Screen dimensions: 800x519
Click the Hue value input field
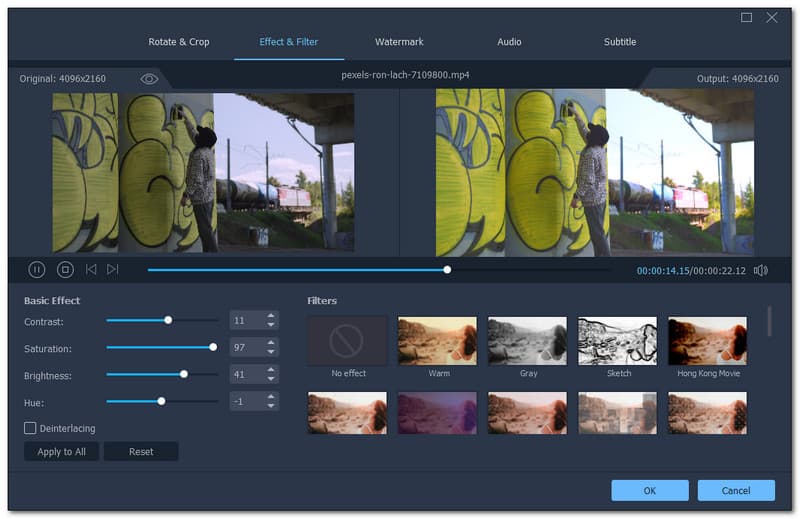click(244, 401)
